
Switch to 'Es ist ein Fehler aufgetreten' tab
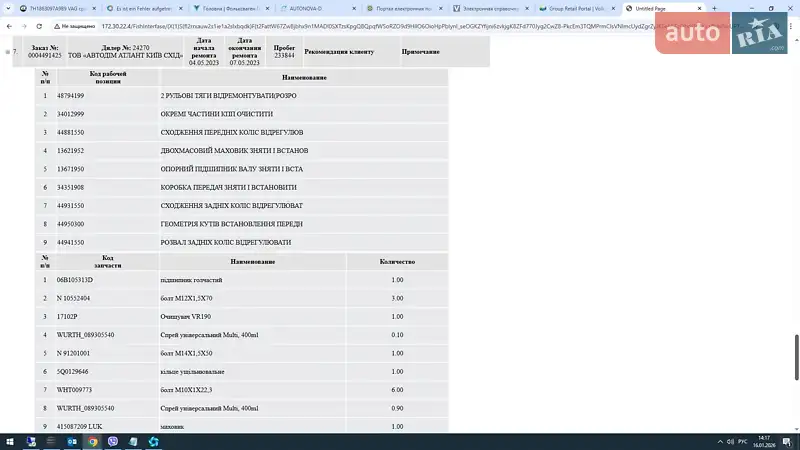[x=144, y=9]
